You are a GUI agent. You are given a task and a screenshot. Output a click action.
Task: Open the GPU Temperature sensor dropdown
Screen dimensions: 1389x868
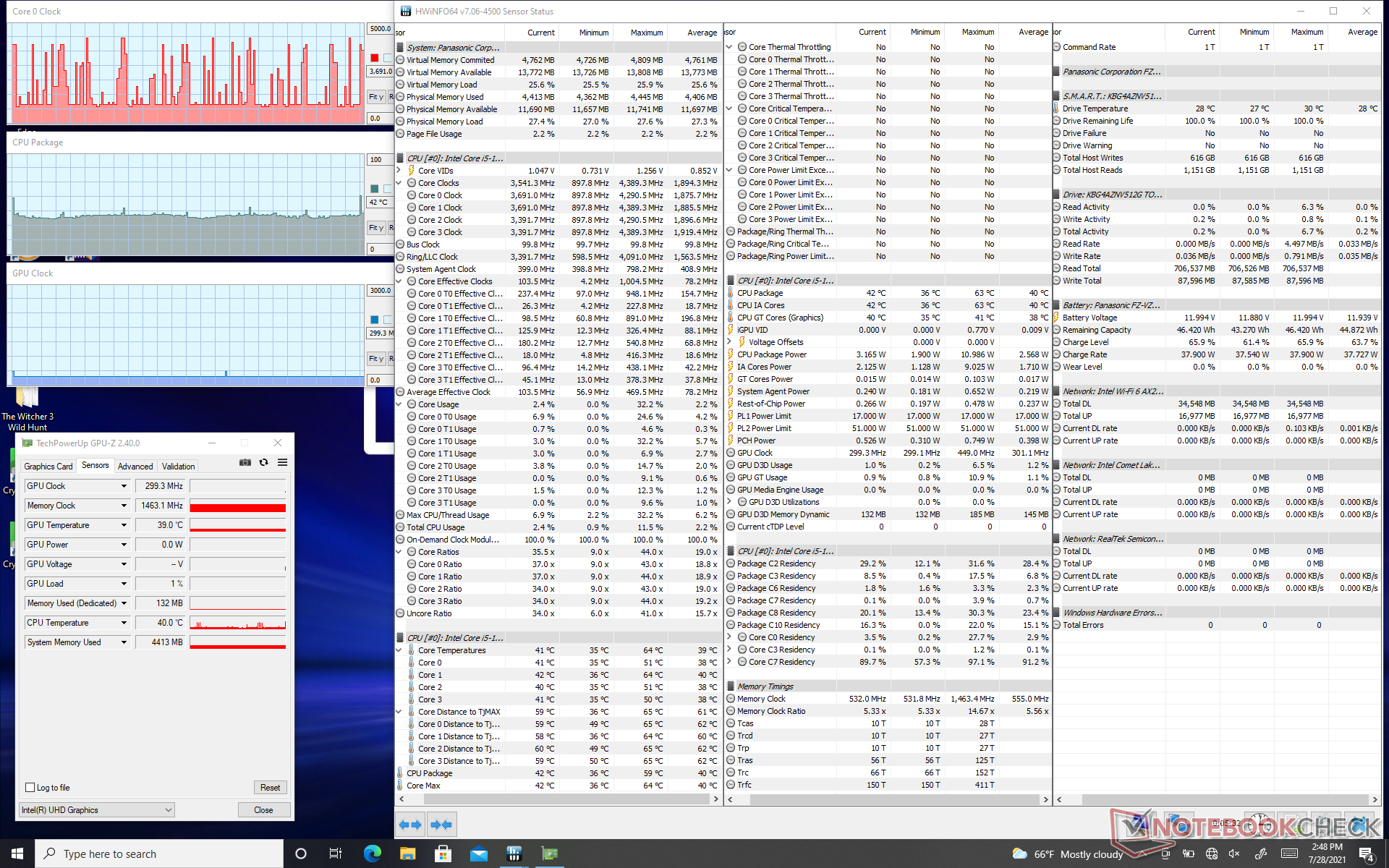tap(124, 525)
